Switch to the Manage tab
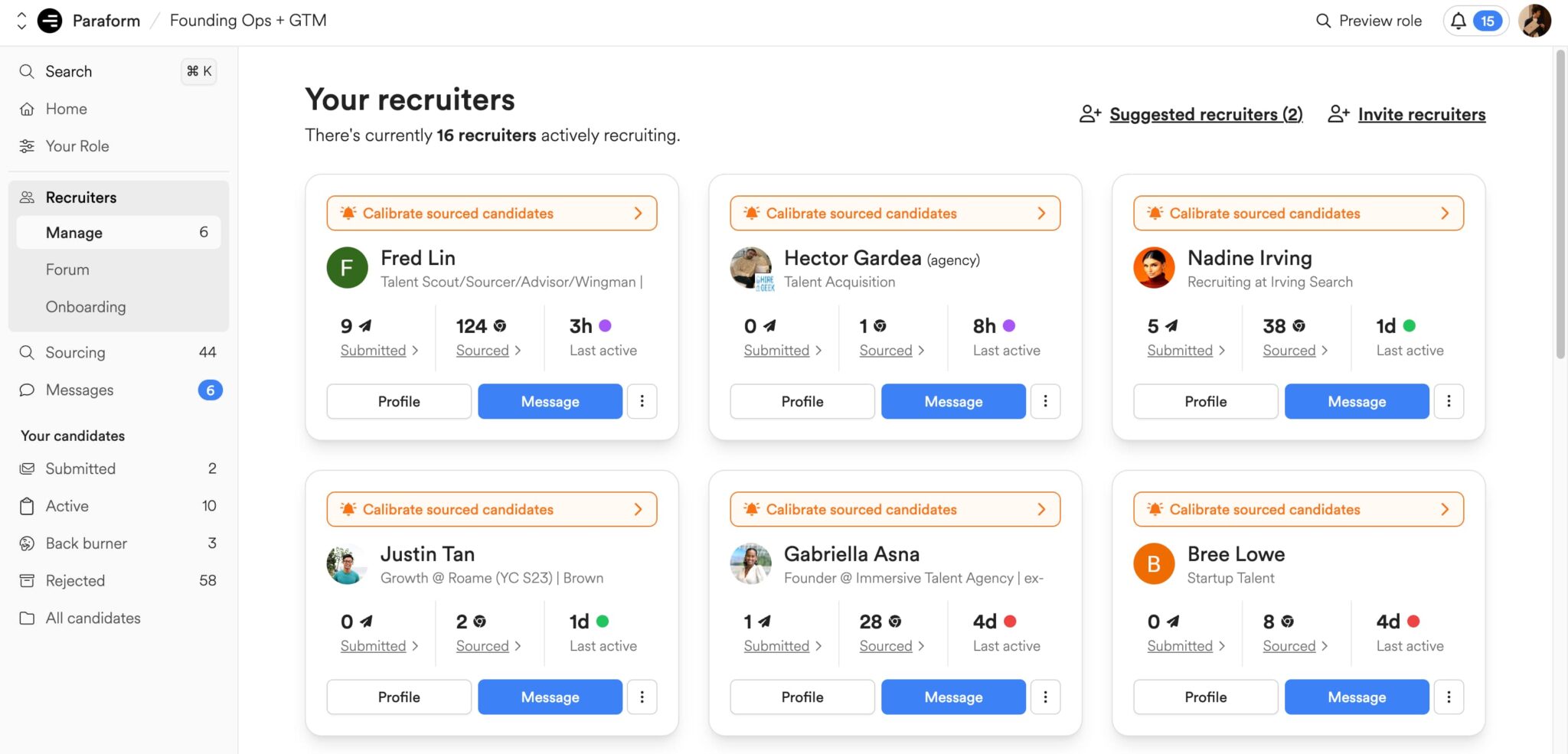 (73, 232)
